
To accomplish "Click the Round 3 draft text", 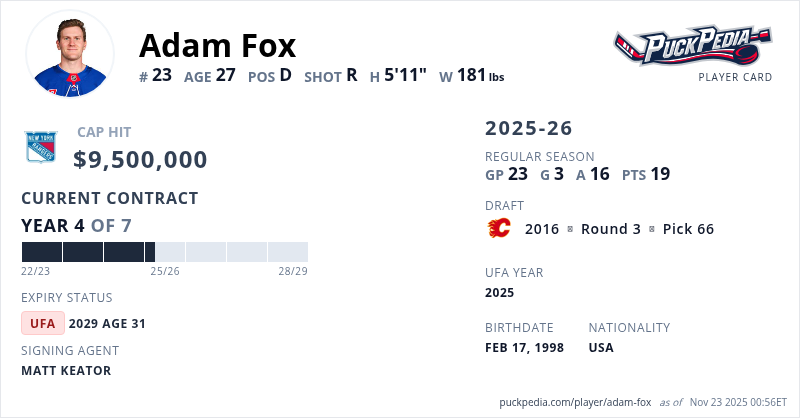I will pos(610,229).
